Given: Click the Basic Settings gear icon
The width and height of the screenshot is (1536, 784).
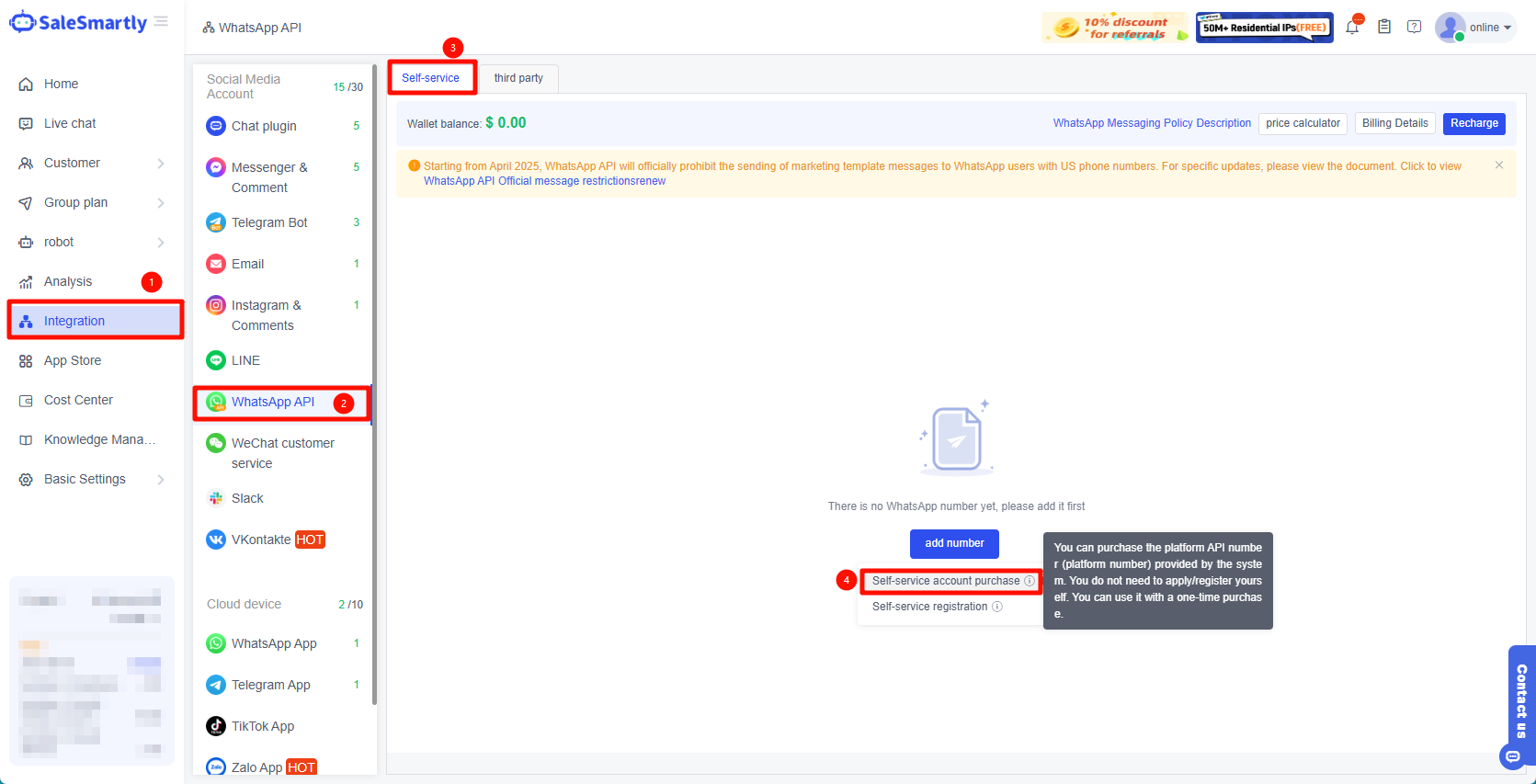Looking at the screenshot, I should click(x=26, y=479).
